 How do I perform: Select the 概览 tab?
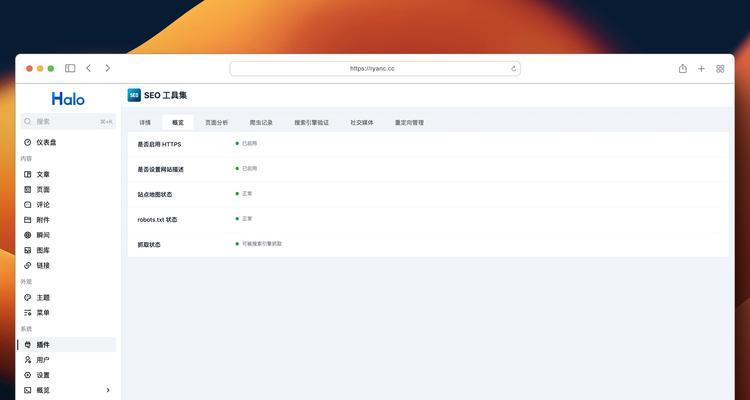(x=178, y=122)
